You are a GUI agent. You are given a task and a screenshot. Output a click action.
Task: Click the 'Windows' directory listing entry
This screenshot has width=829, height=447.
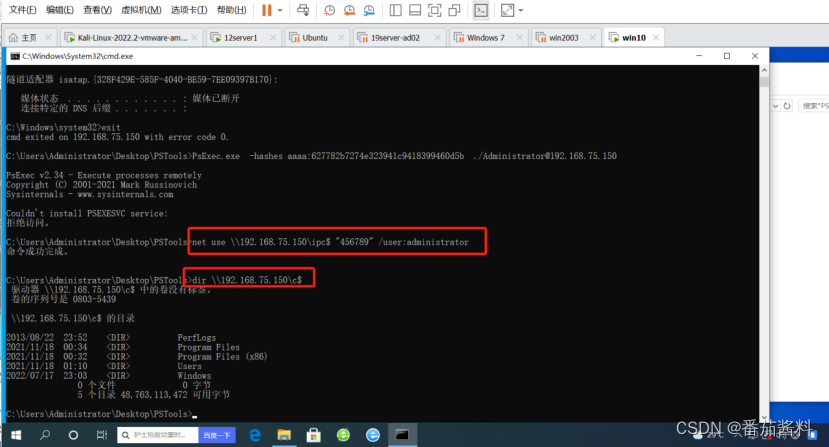pos(194,376)
